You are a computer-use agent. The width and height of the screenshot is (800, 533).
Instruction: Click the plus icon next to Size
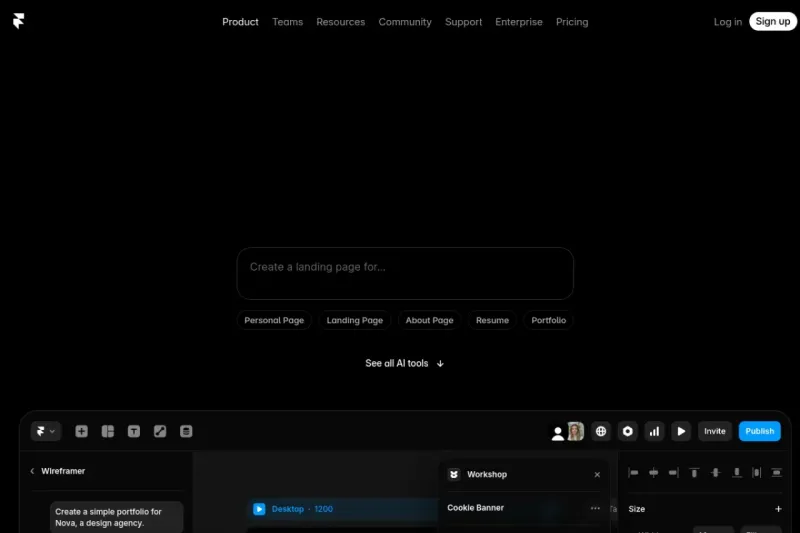point(778,509)
